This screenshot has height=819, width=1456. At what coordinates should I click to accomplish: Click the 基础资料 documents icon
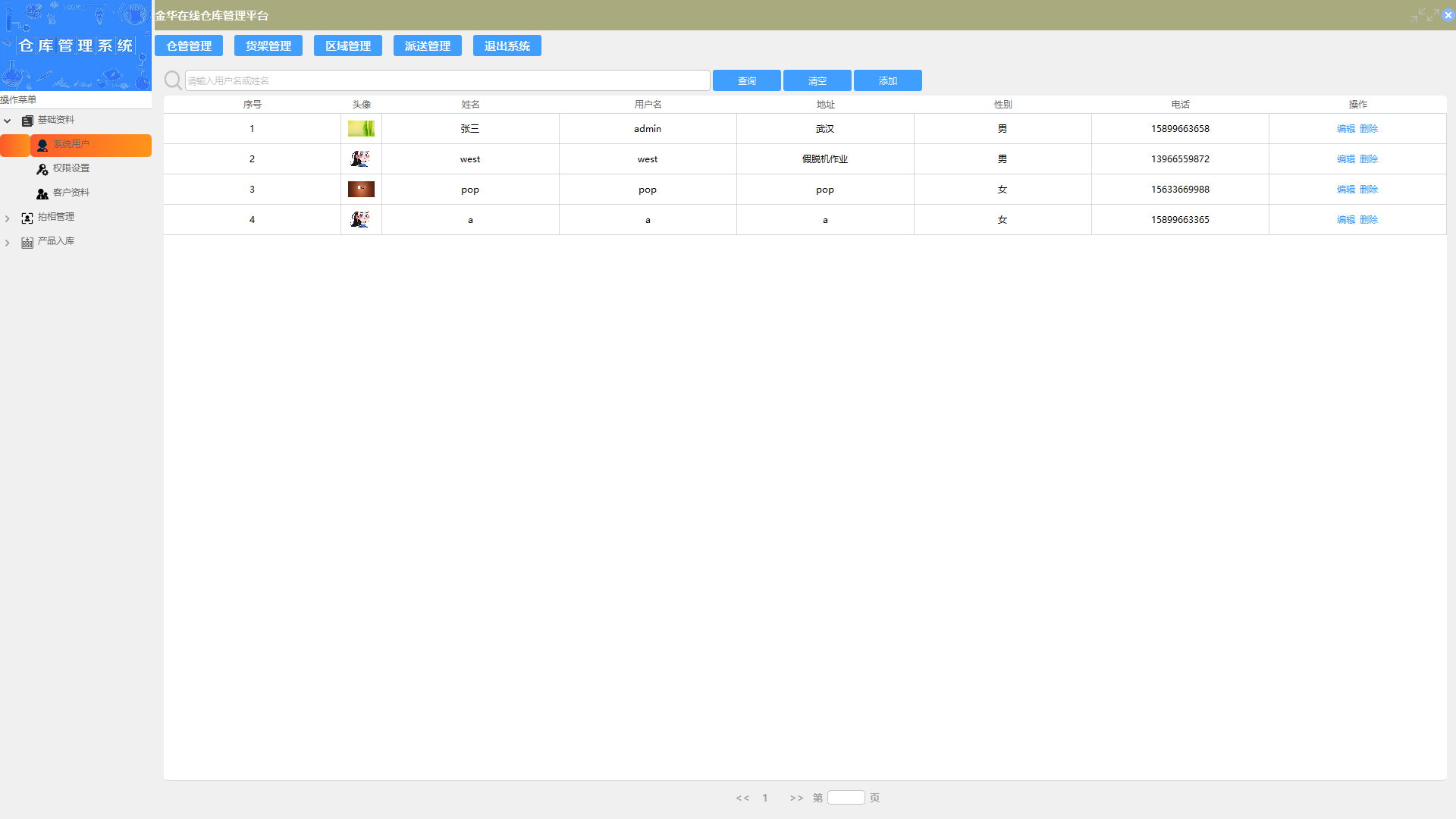[27, 121]
